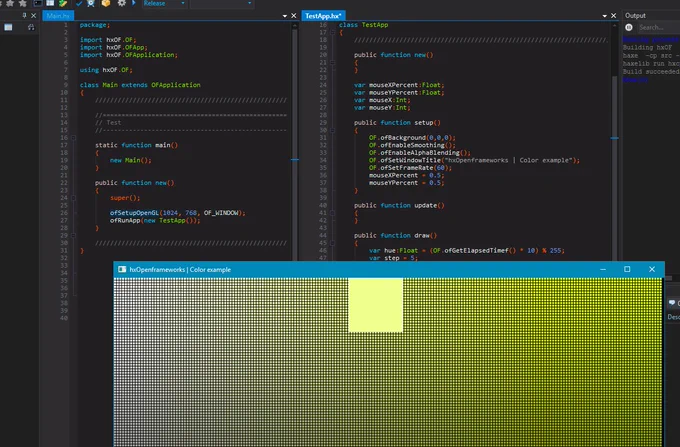This screenshot has width=680, height=447.
Task: Click 'var mouseXPercent:Float' declaration line
Action: pyautogui.click(x=399, y=85)
